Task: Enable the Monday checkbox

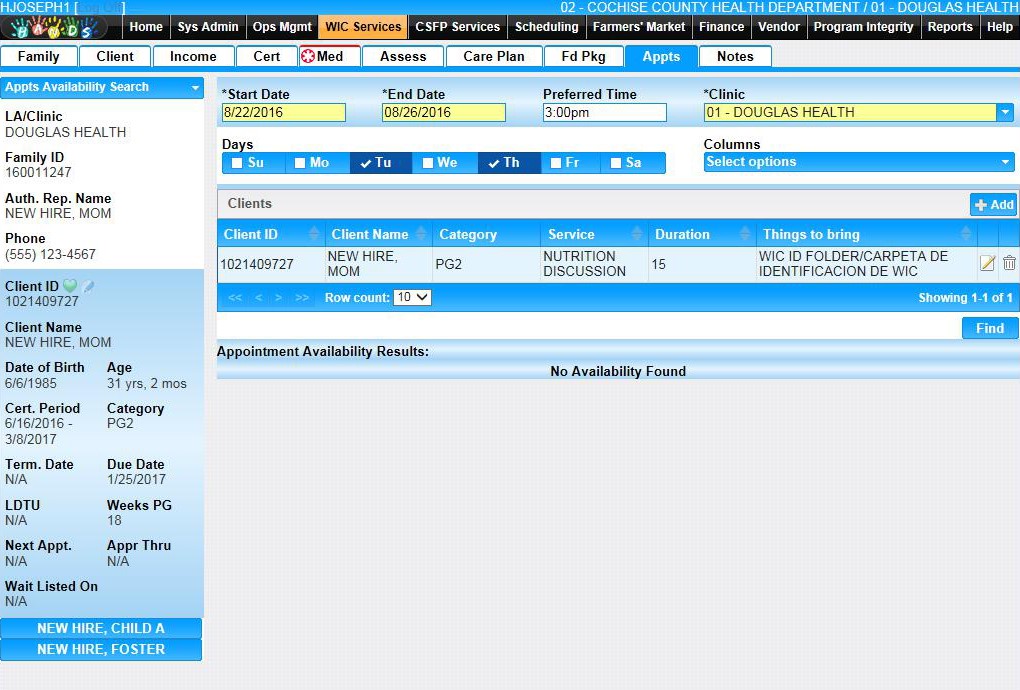Action: 300,163
